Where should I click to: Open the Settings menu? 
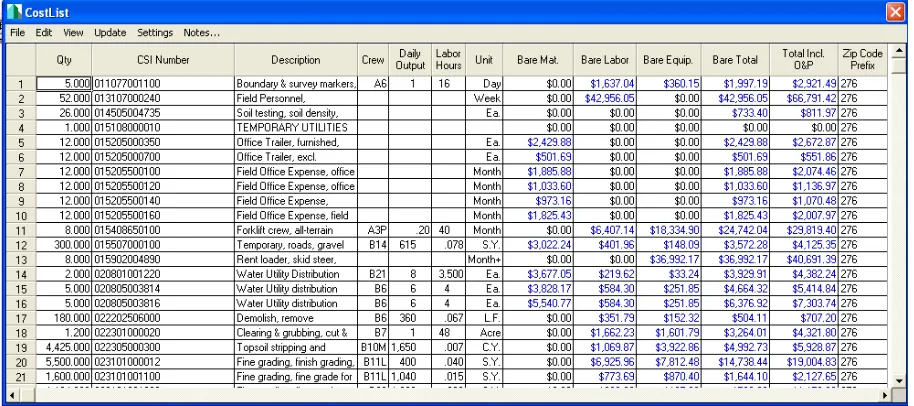(155, 33)
